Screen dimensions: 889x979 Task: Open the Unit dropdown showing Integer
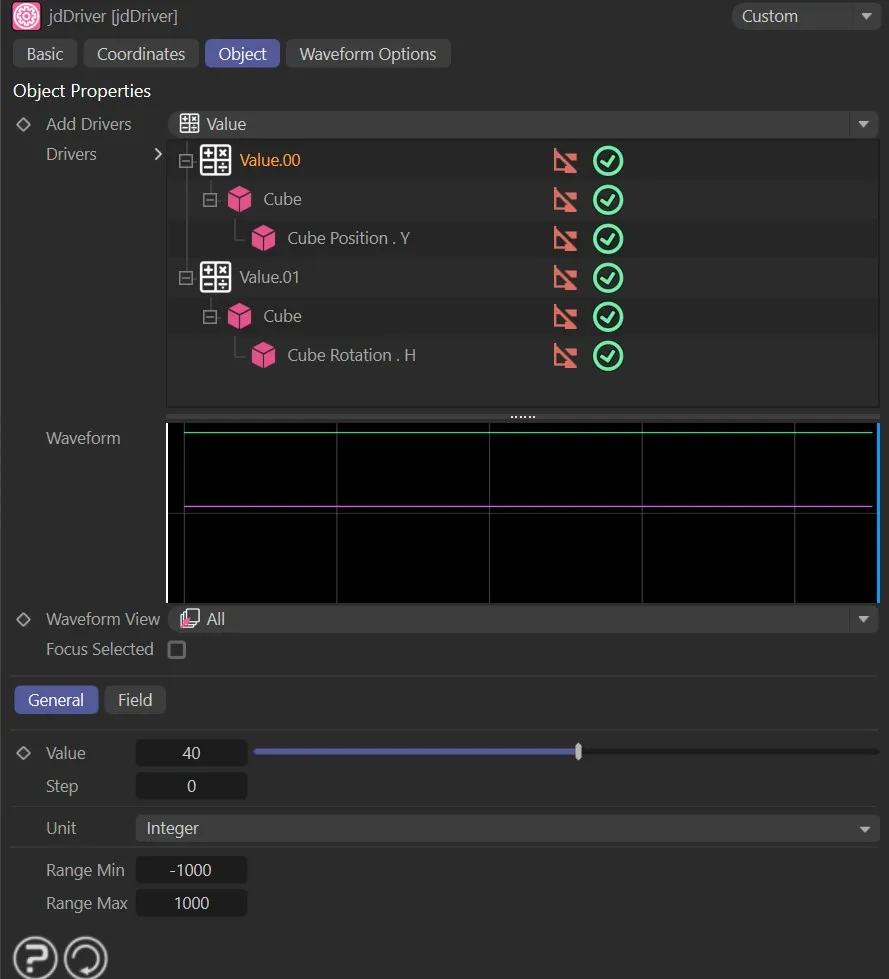click(x=505, y=828)
